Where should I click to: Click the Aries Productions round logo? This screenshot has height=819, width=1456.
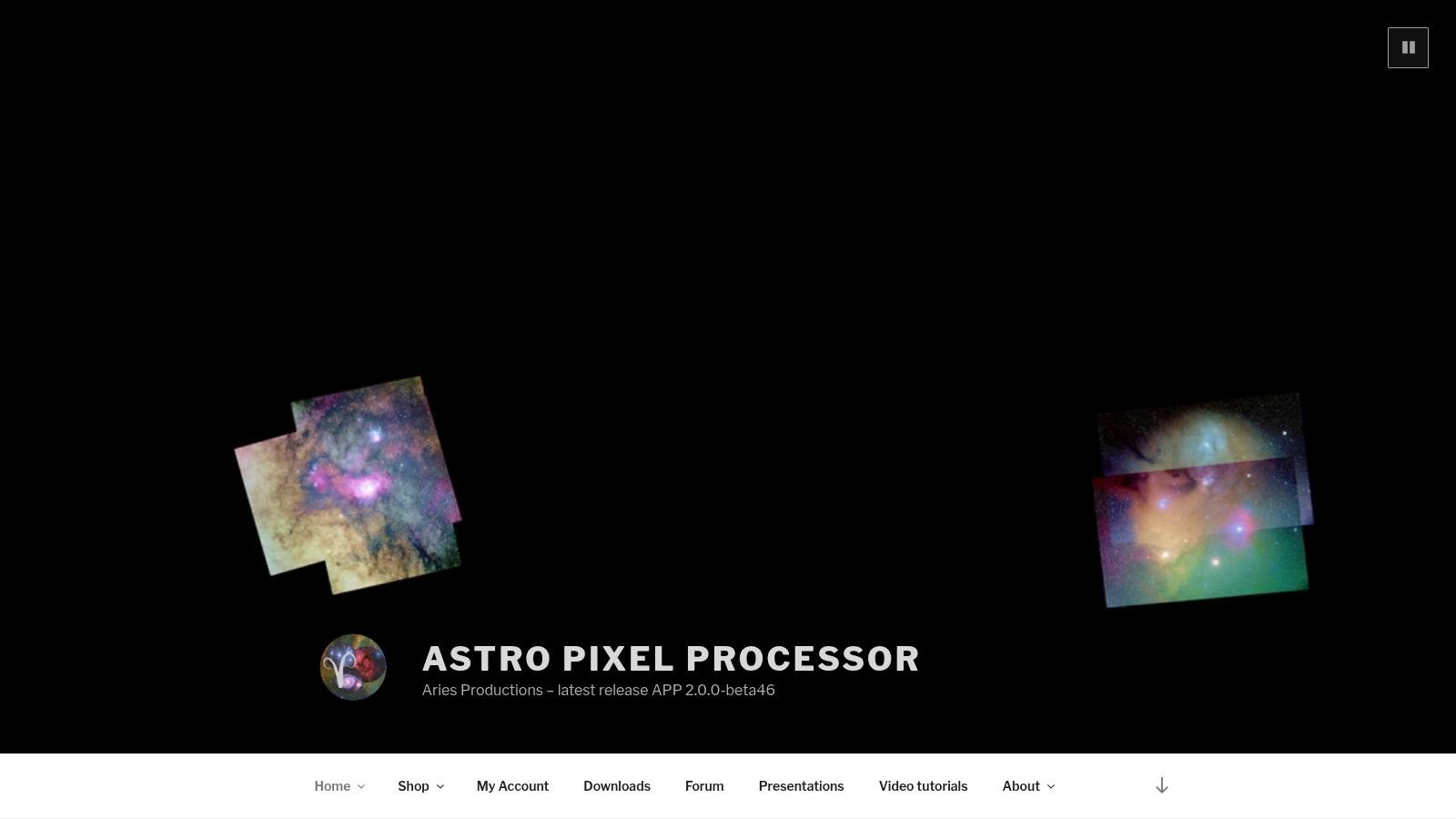point(353,667)
